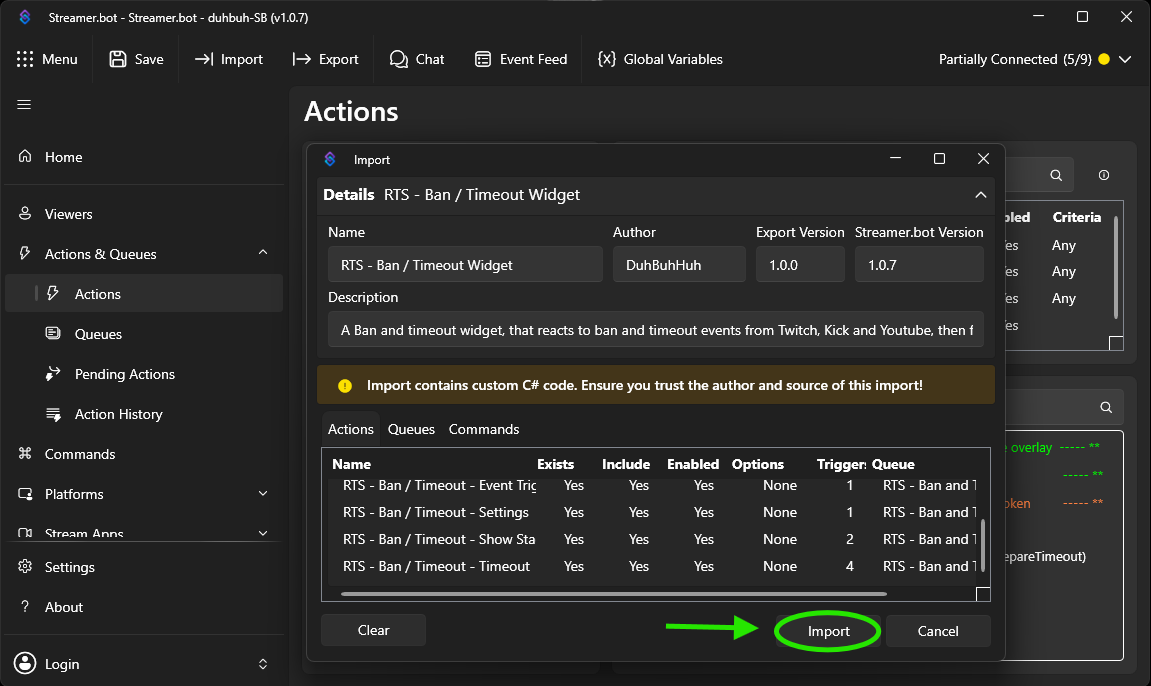Collapse the sidebar with the hamburger icon
1151x686 pixels.
(24, 105)
